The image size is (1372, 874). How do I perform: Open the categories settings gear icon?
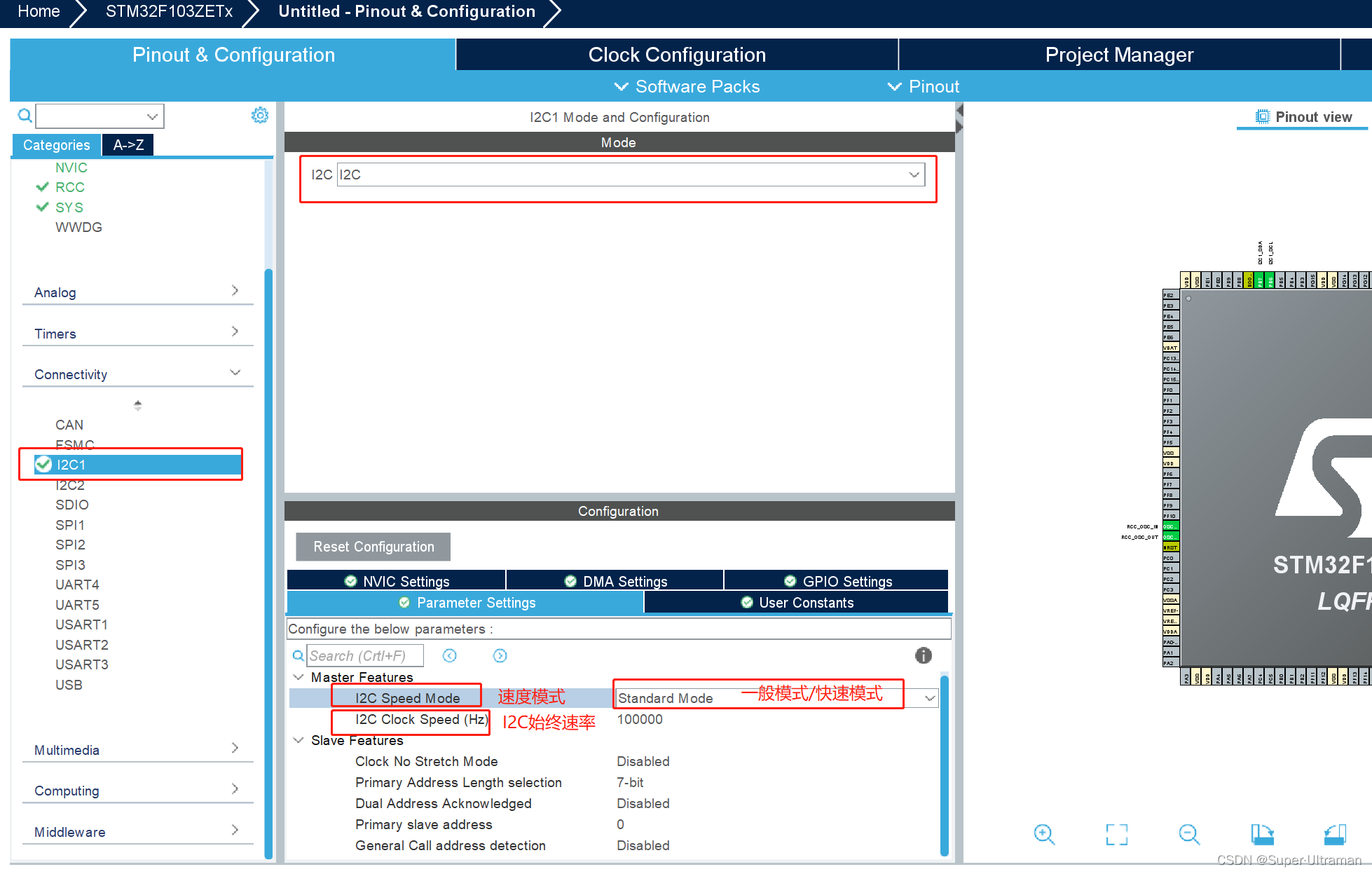pyautogui.click(x=260, y=116)
